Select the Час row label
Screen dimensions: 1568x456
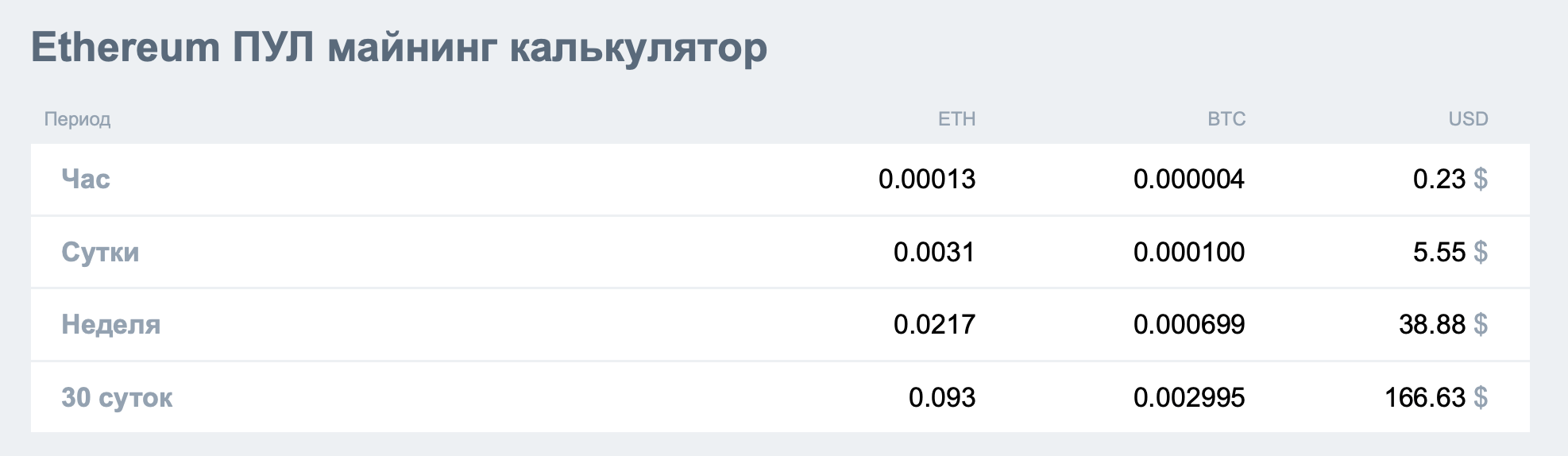point(86,180)
